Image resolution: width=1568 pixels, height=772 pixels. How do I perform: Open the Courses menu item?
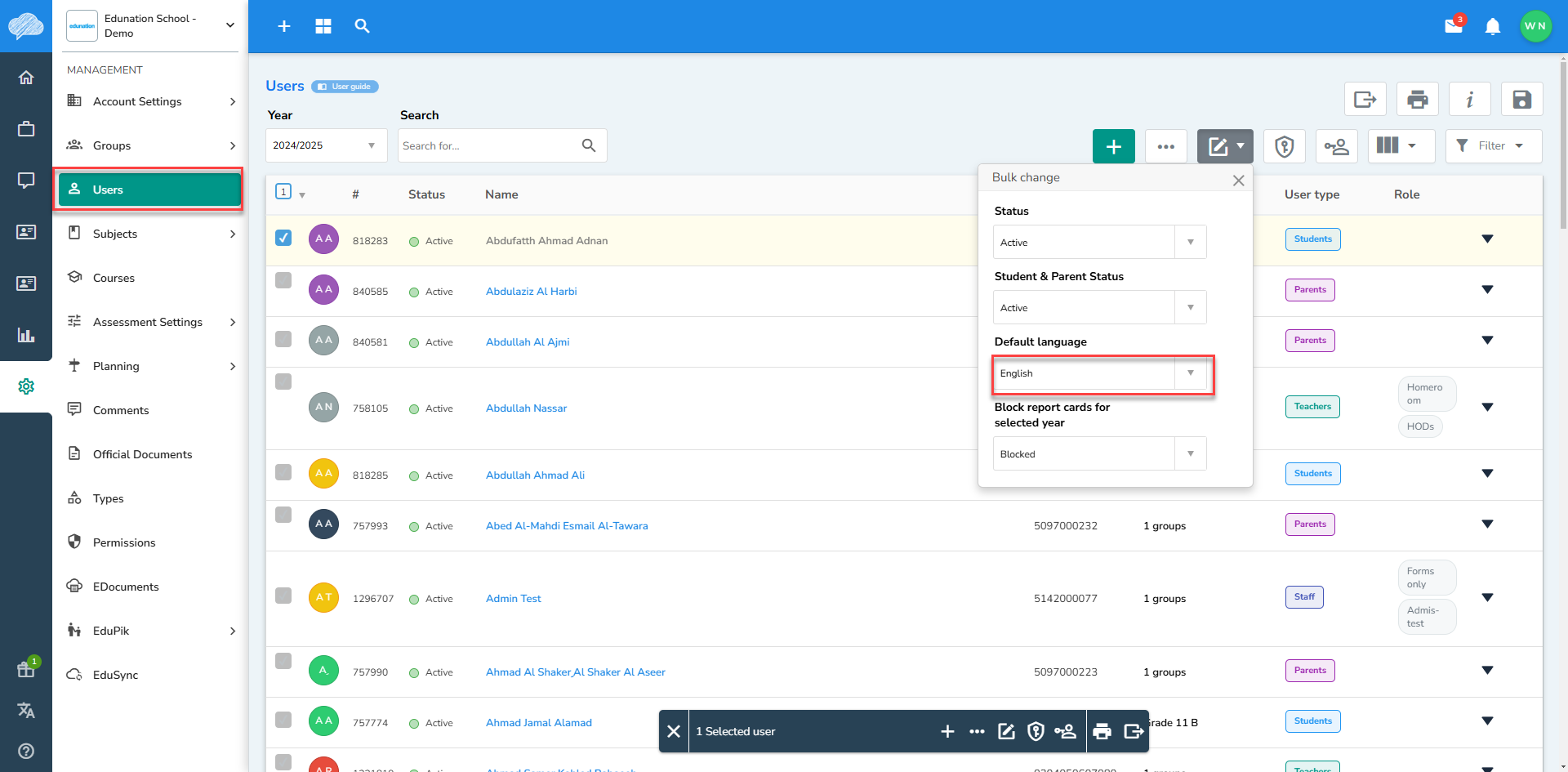pyautogui.click(x=151, y=278)
